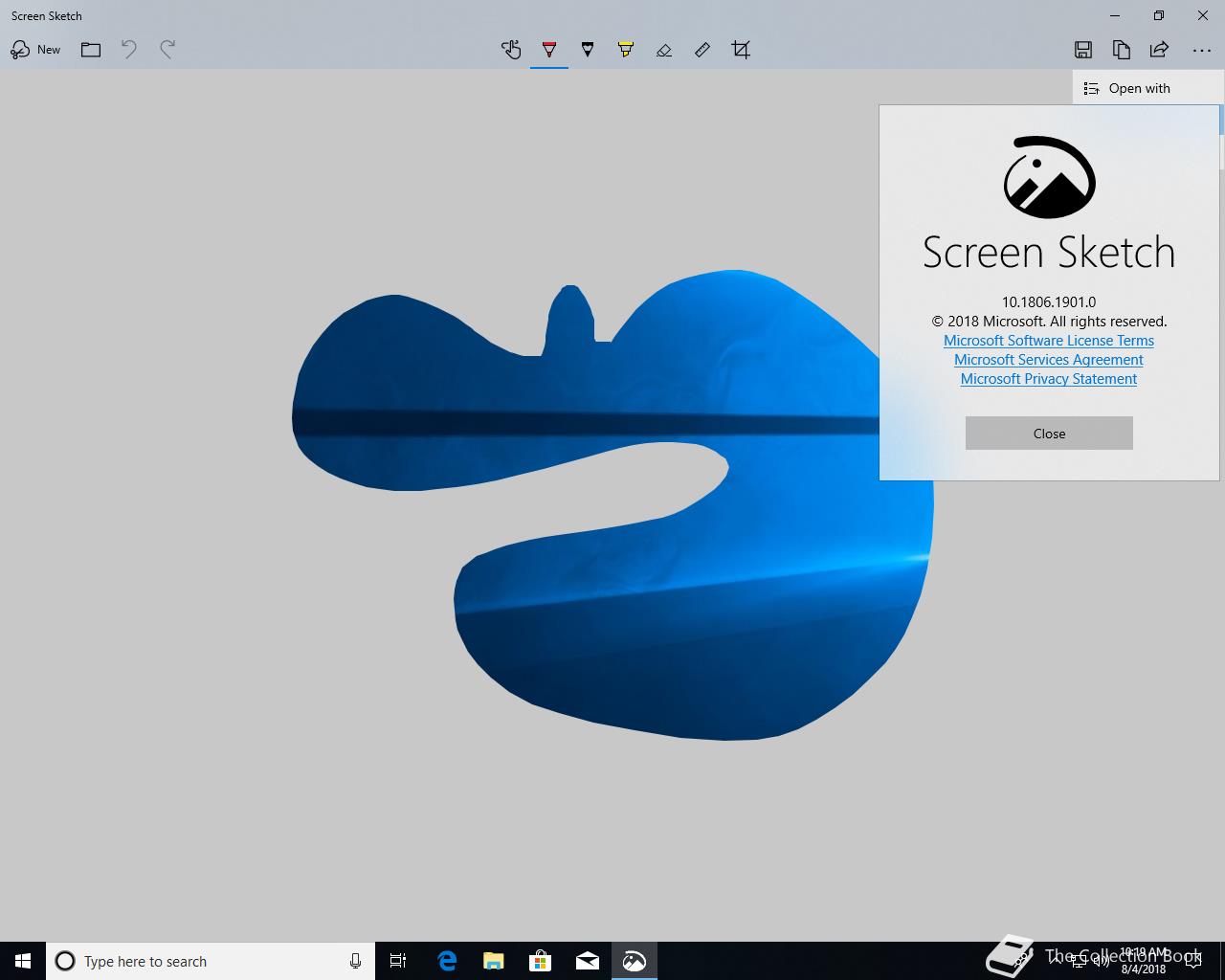Viewport: 1225px width, 980px height.
Task: Click the version text 10.1806.1901.0
Action: [x=1049, y=302]
